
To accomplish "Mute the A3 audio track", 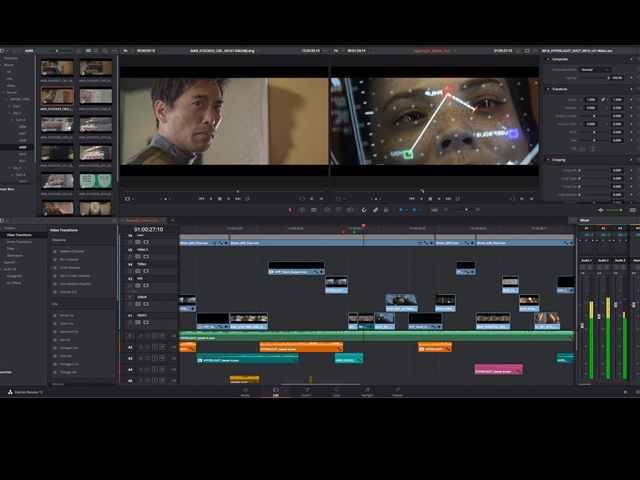I will 162,358.
